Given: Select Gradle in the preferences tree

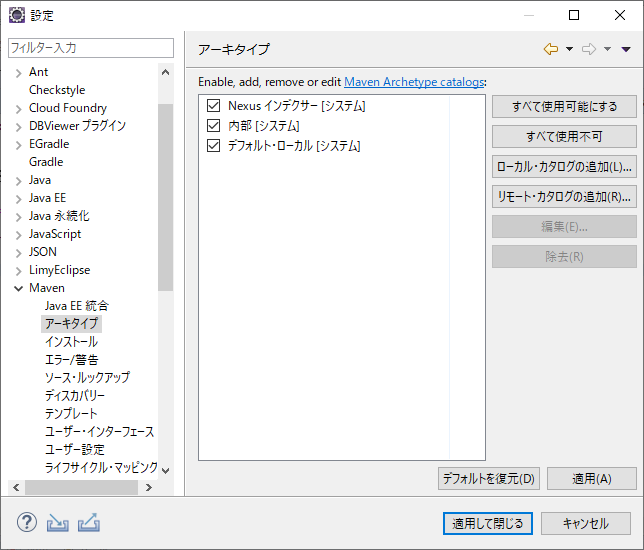Looking at the screenshot, I should (x=46, y=162).
